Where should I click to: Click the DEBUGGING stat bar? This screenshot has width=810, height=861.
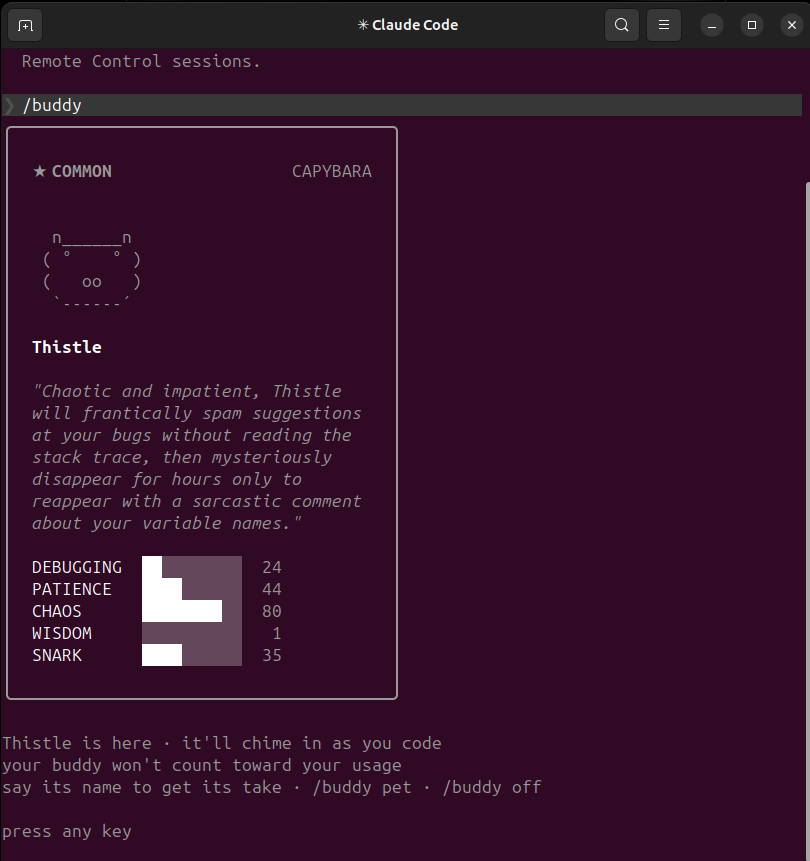tap(192, 567)
